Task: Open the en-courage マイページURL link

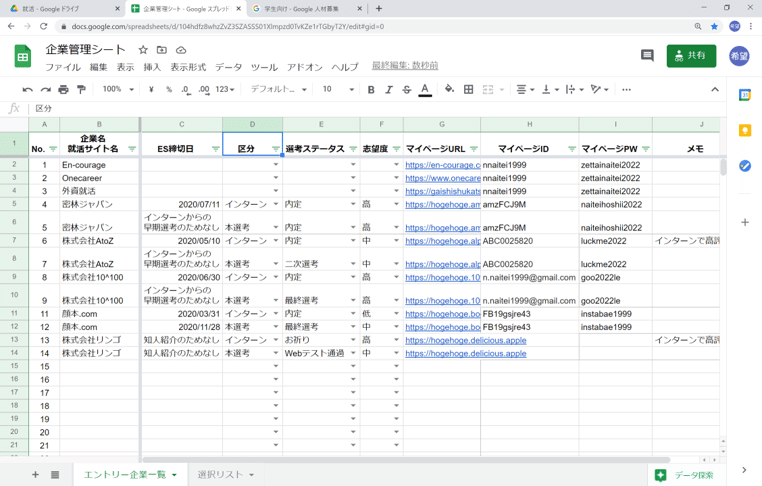Action: [443, 165]
